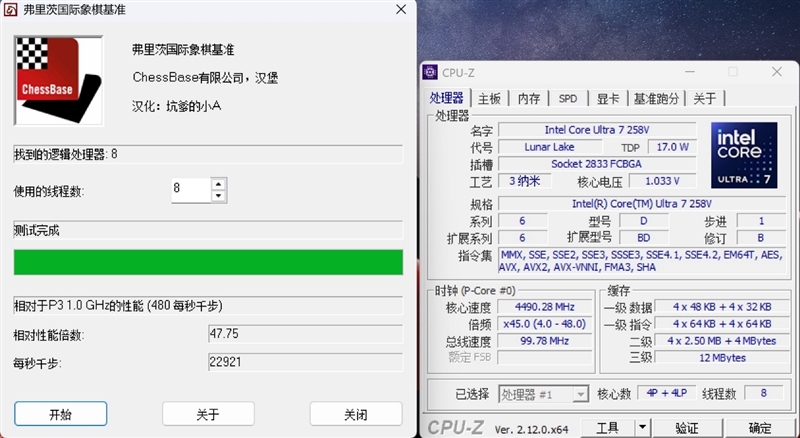Increase thread count with the up arrow
Viewport: 800px width, 438px height.
coord(219,183)
